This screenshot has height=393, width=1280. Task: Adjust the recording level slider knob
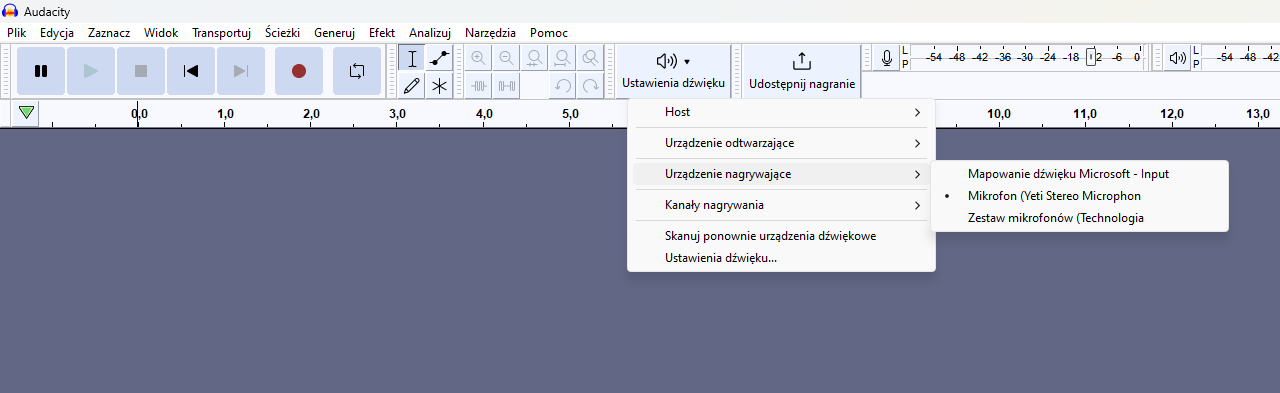tap(1092, 57)
